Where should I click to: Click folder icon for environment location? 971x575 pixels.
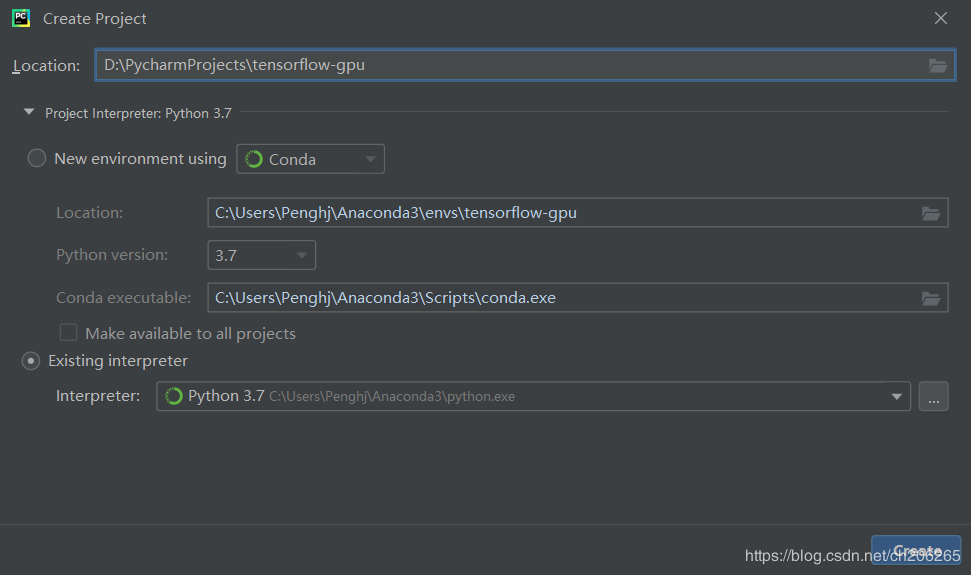[930, 213]
